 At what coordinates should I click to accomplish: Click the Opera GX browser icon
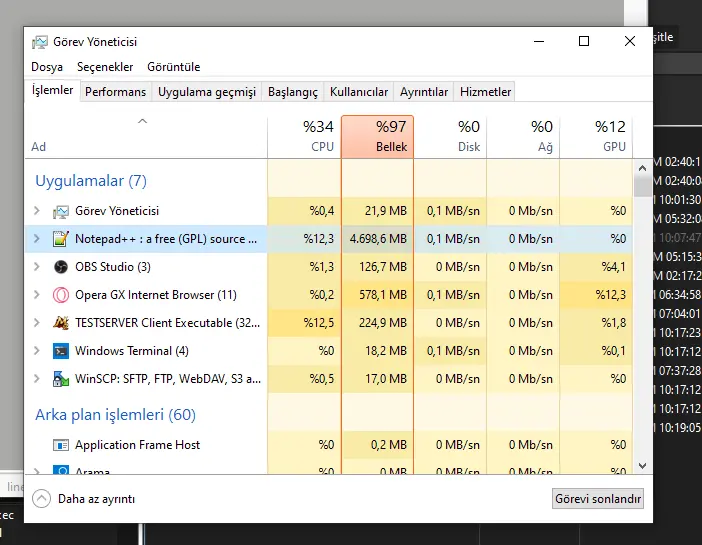pos(61,295)
